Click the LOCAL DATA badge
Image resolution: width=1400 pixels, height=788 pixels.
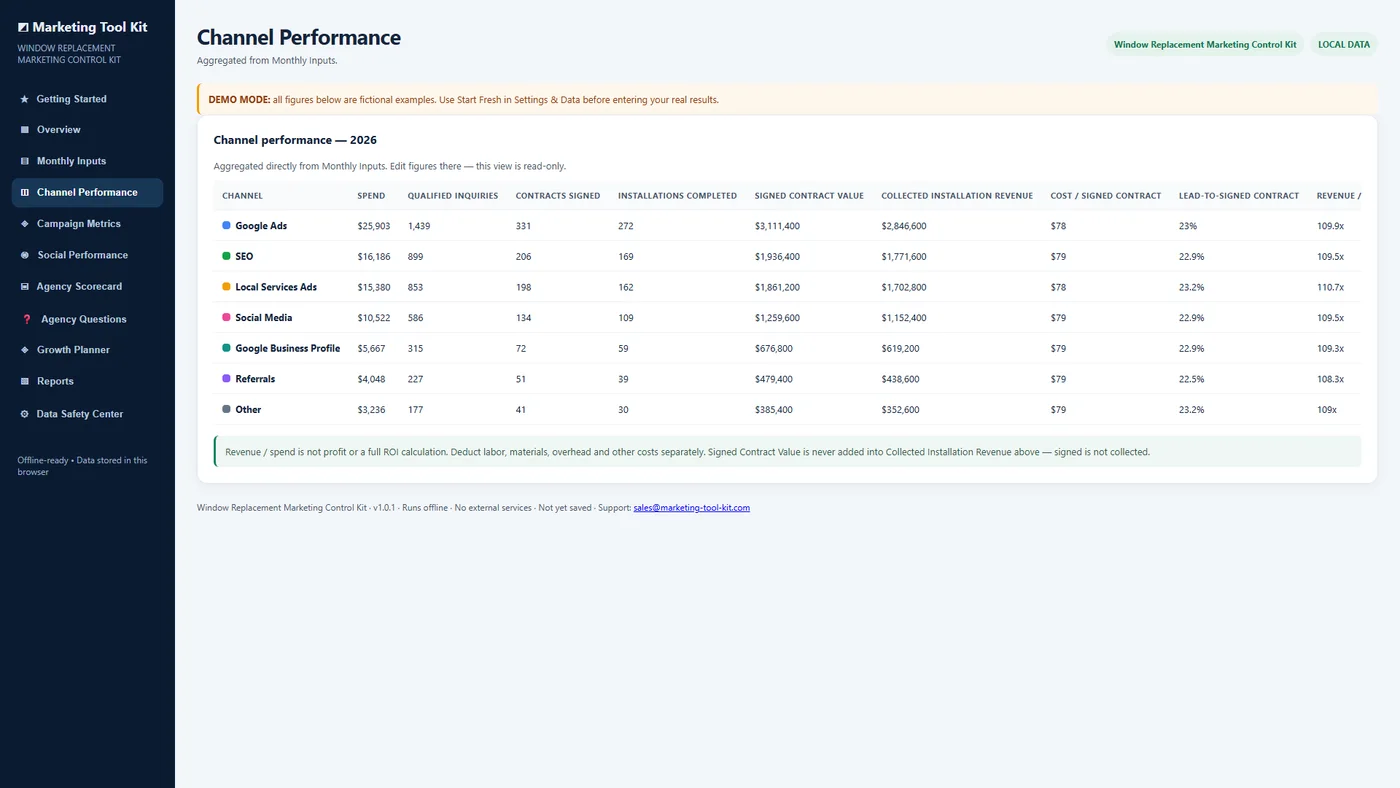click(x=1344, y=45)
